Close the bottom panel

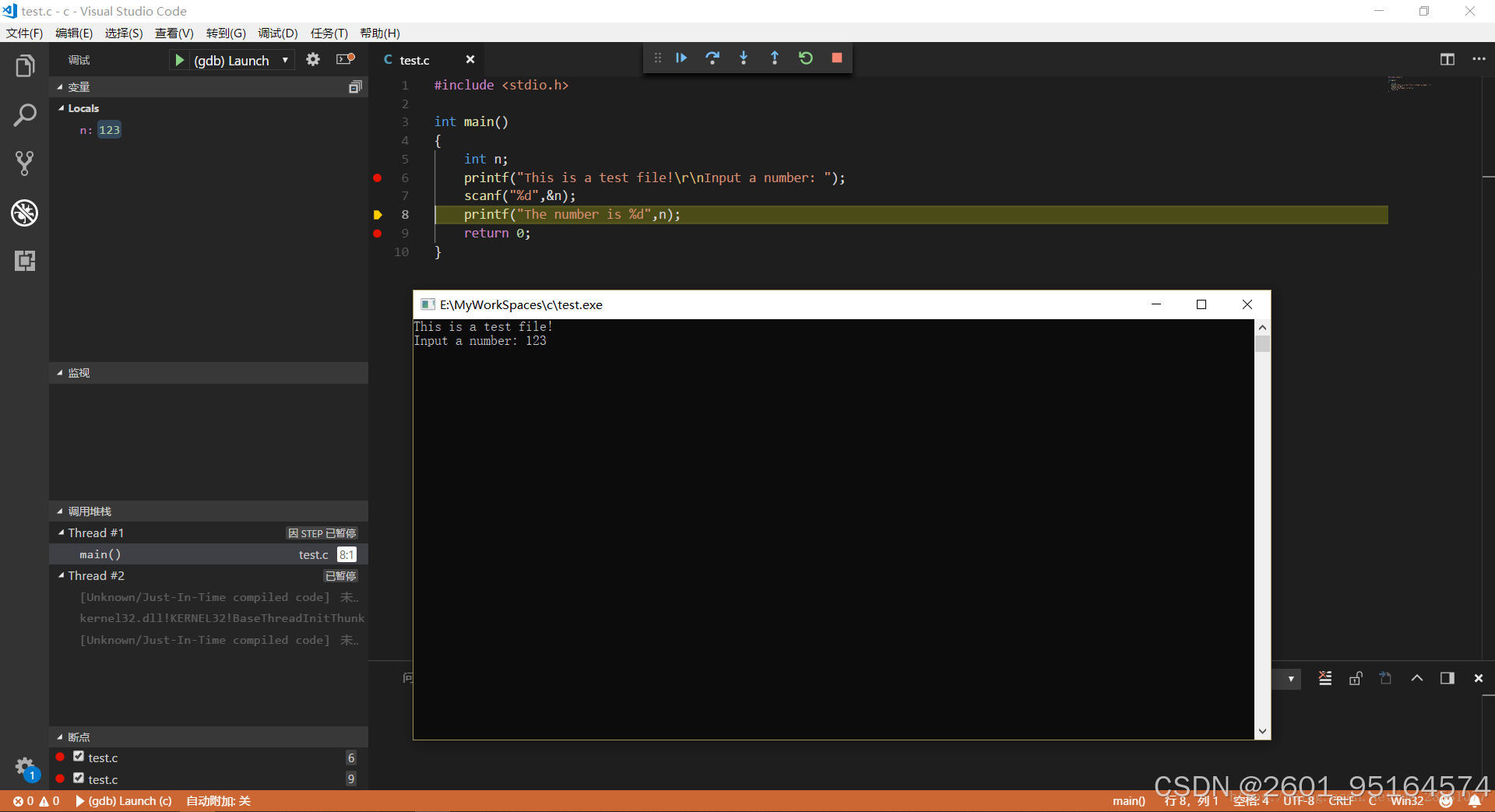point(1479,678)
